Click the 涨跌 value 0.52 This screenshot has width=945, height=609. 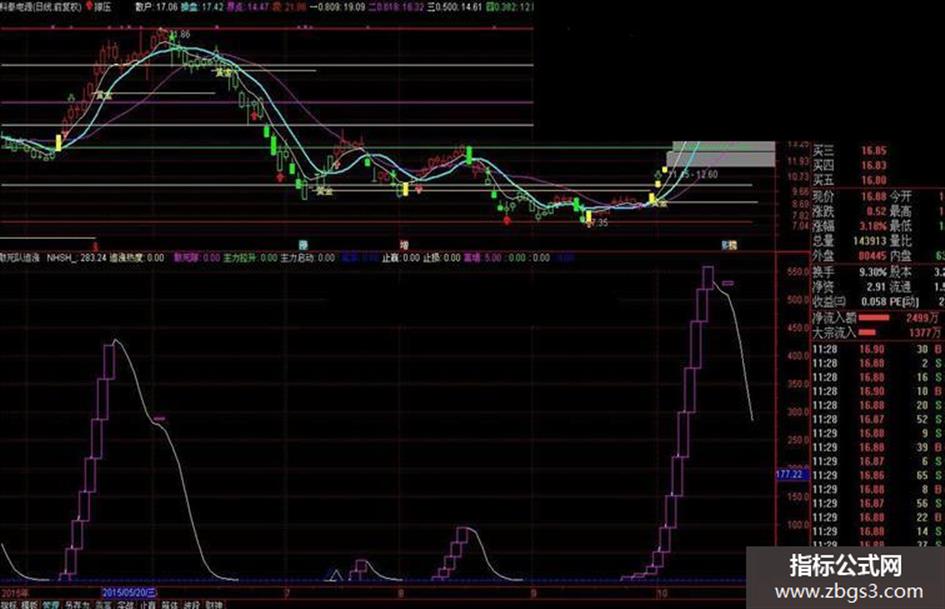tap(876, 211)
